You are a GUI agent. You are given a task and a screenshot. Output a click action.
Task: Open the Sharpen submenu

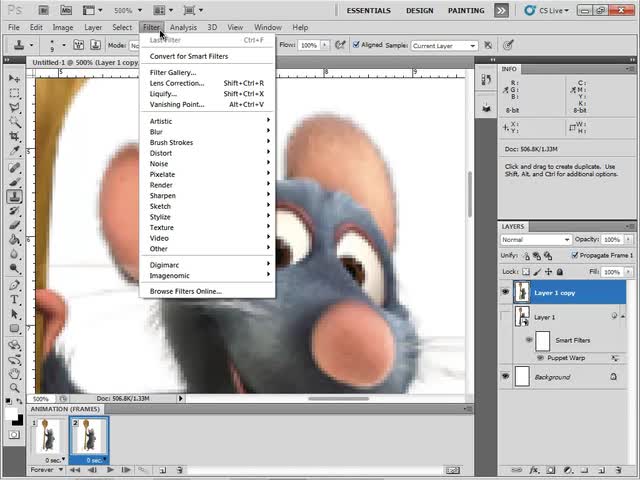coord(207,196)
